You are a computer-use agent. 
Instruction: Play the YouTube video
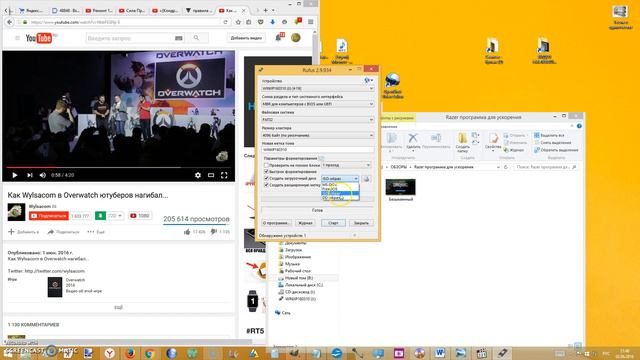(15, 175)
